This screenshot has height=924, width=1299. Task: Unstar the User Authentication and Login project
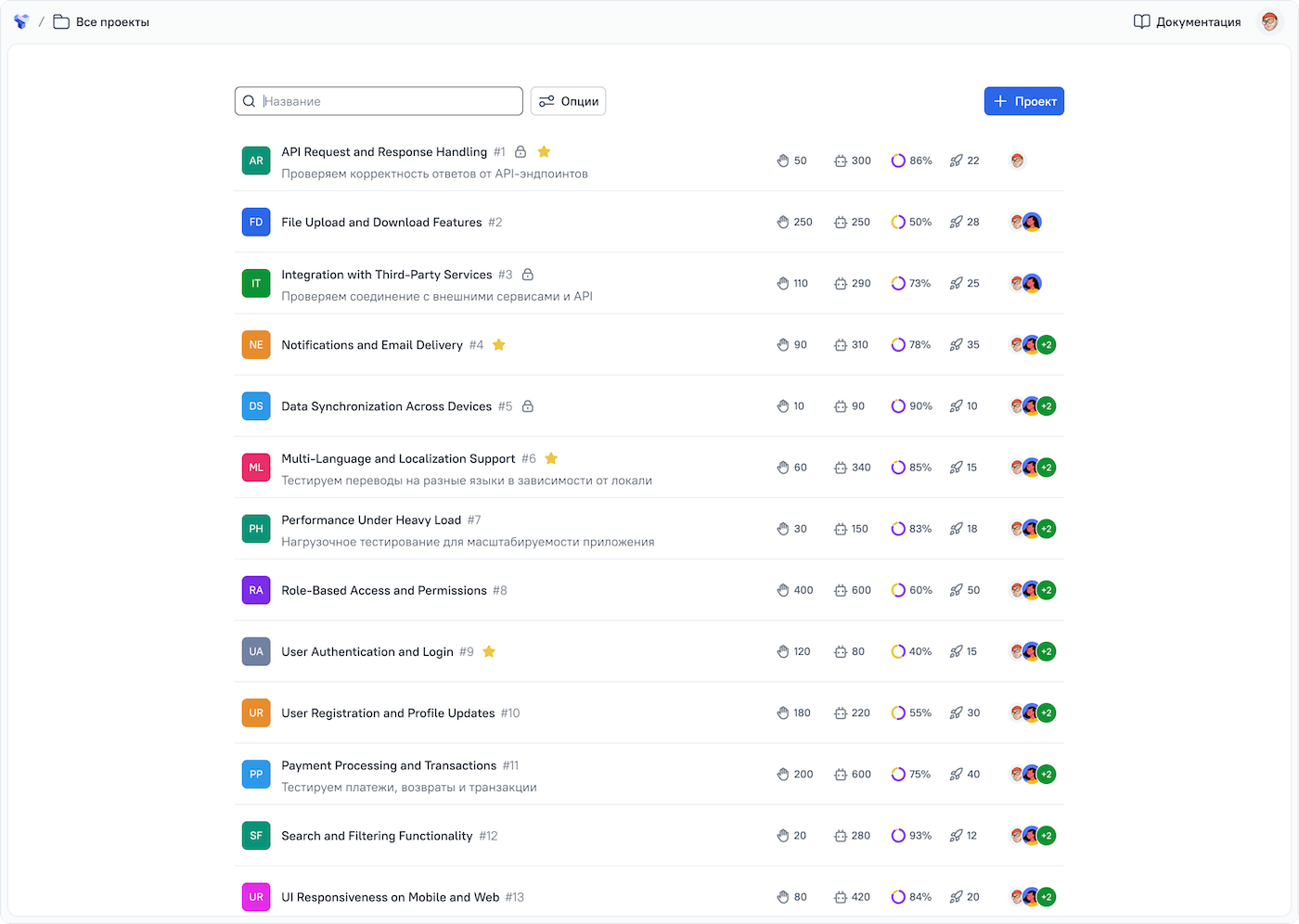(489, 651)
